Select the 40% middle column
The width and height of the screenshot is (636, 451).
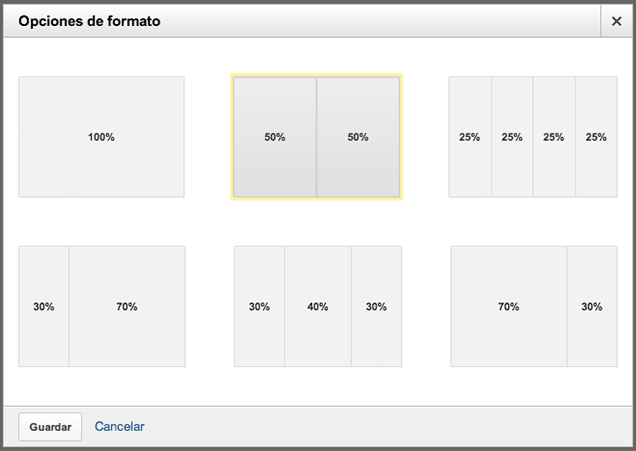318,306
